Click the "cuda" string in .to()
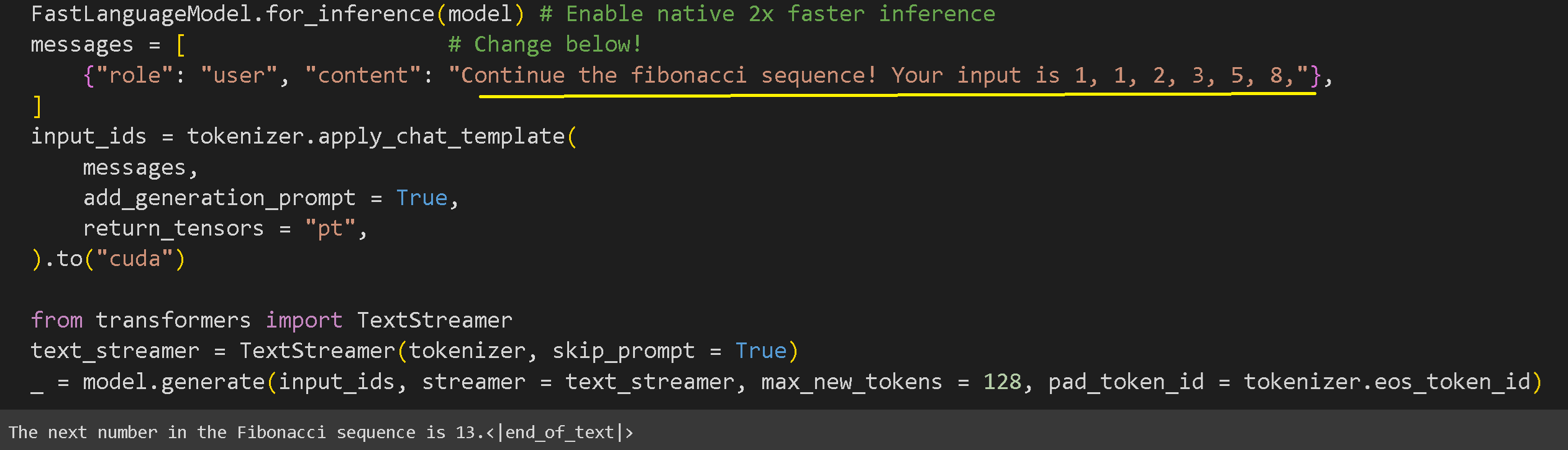 pos(135,259)
